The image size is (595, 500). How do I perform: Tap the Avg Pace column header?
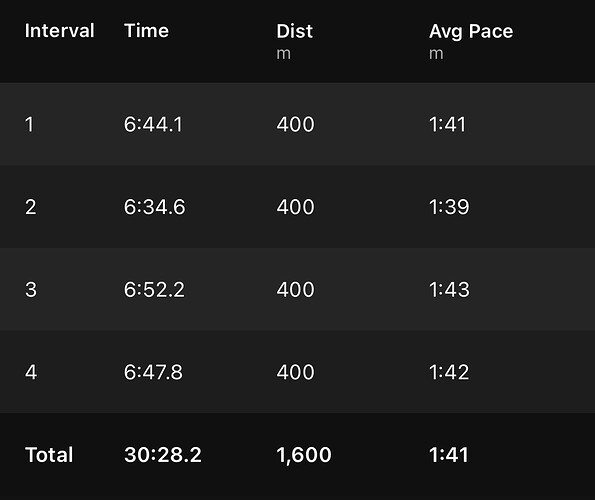click(471, 32)
